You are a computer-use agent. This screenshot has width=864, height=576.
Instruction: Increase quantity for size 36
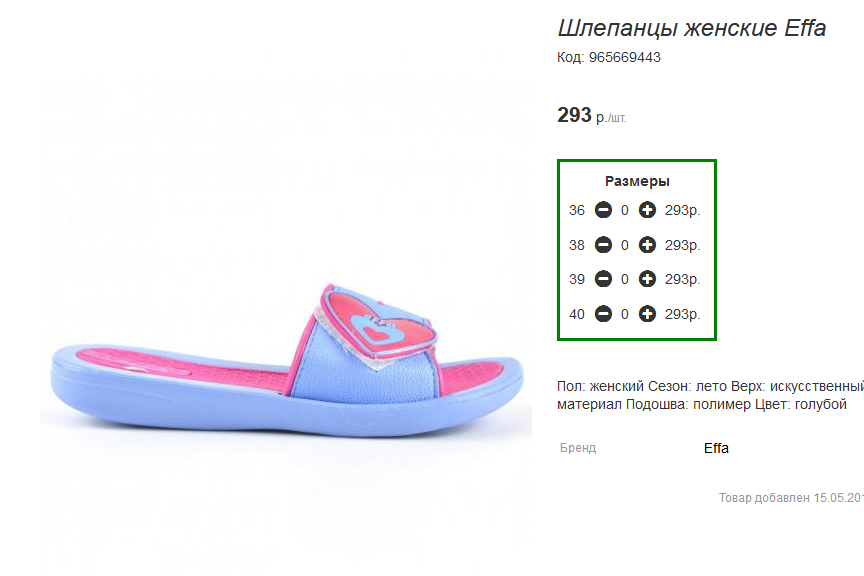(x=647, y=210)
